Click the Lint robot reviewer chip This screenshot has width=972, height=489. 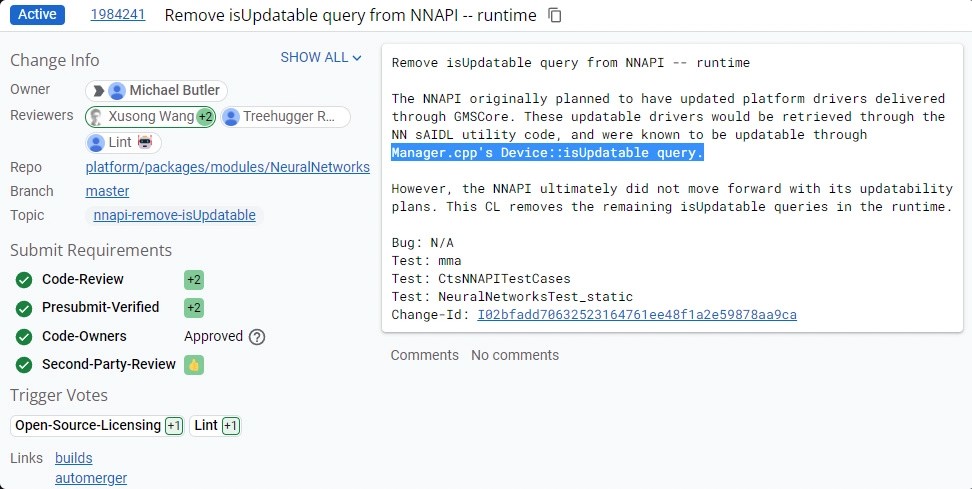coord(125,143)
